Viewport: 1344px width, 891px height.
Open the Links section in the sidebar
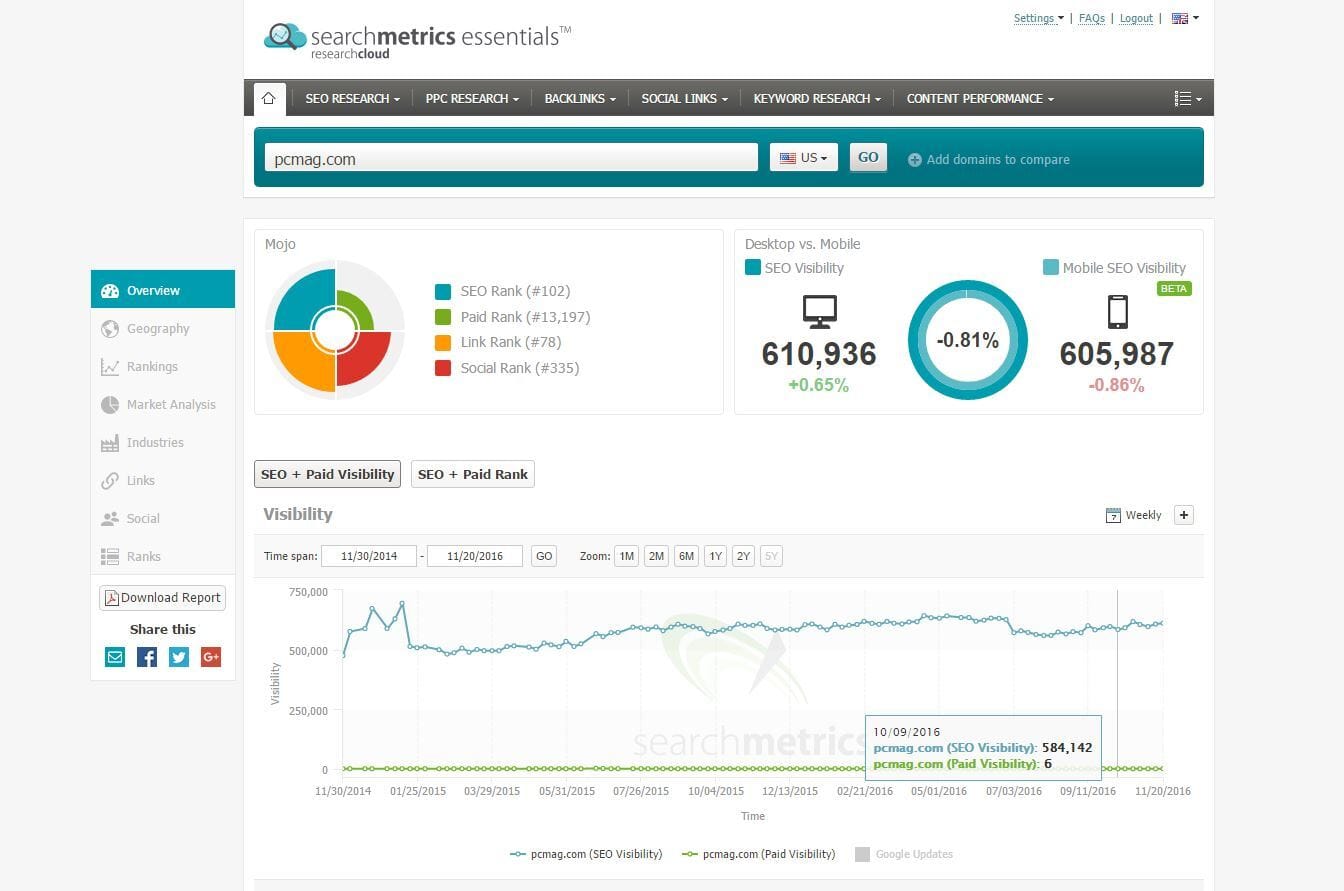(141, 480)
